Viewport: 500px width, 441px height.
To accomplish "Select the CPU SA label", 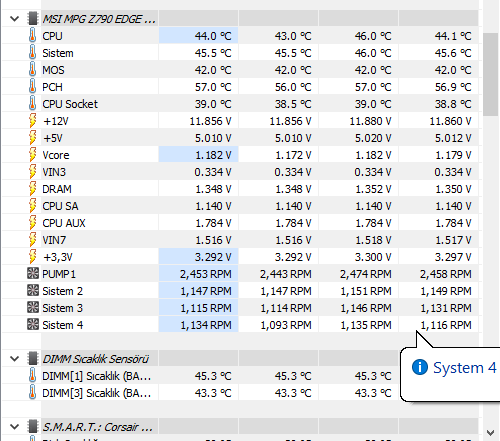I will click(x=60, y=206).
